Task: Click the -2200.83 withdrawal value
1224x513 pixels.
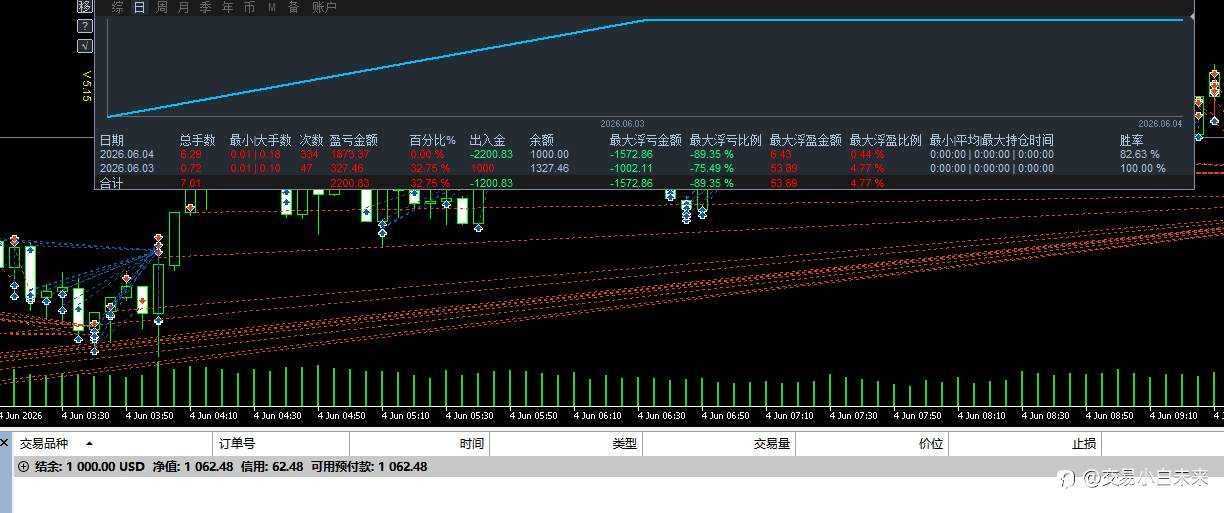Action: (x=491, y=155)
